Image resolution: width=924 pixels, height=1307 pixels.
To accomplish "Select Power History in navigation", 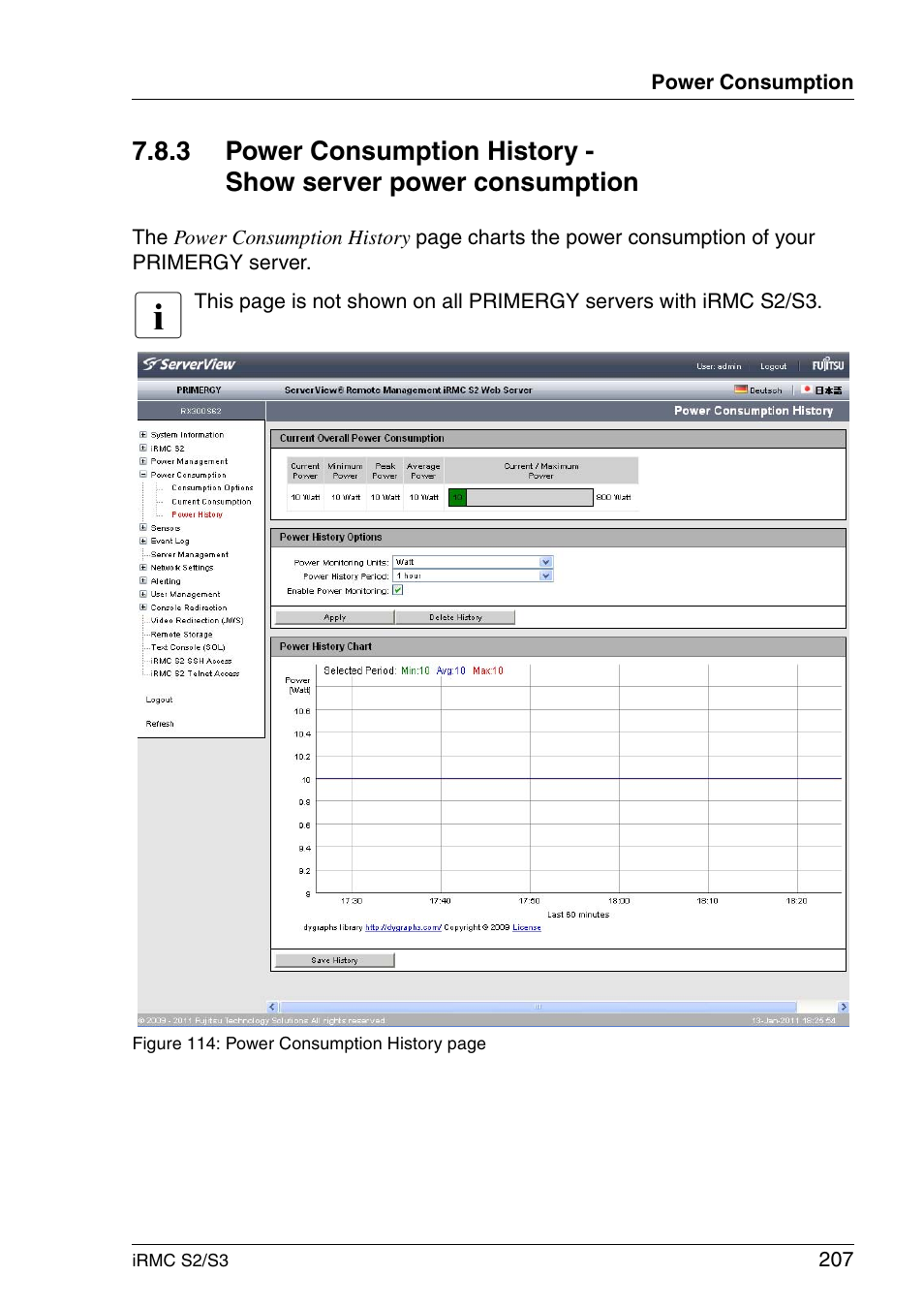I will [x=197, y=514].
